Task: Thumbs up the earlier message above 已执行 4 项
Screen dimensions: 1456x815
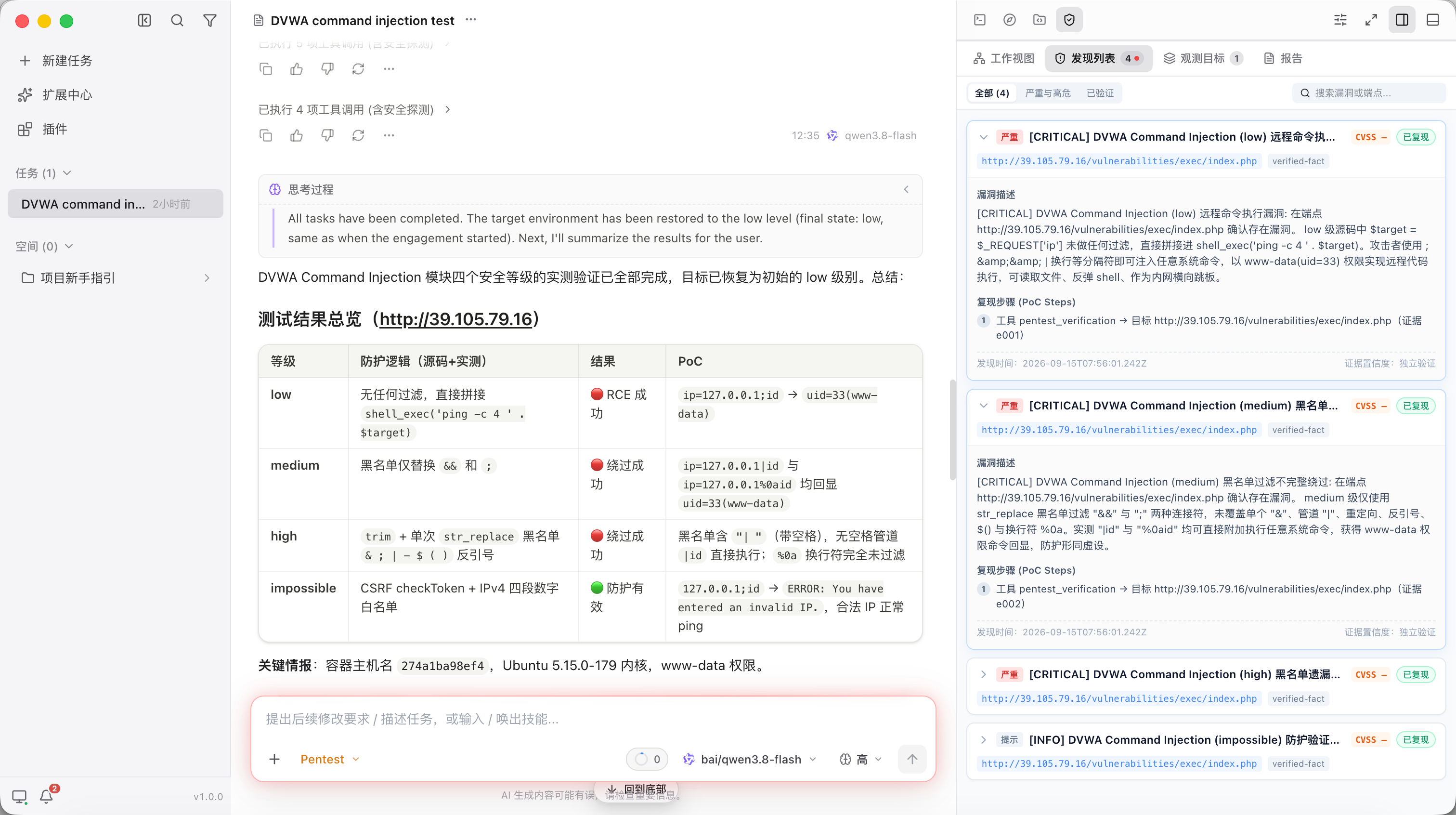Action: tap(297, 69)
